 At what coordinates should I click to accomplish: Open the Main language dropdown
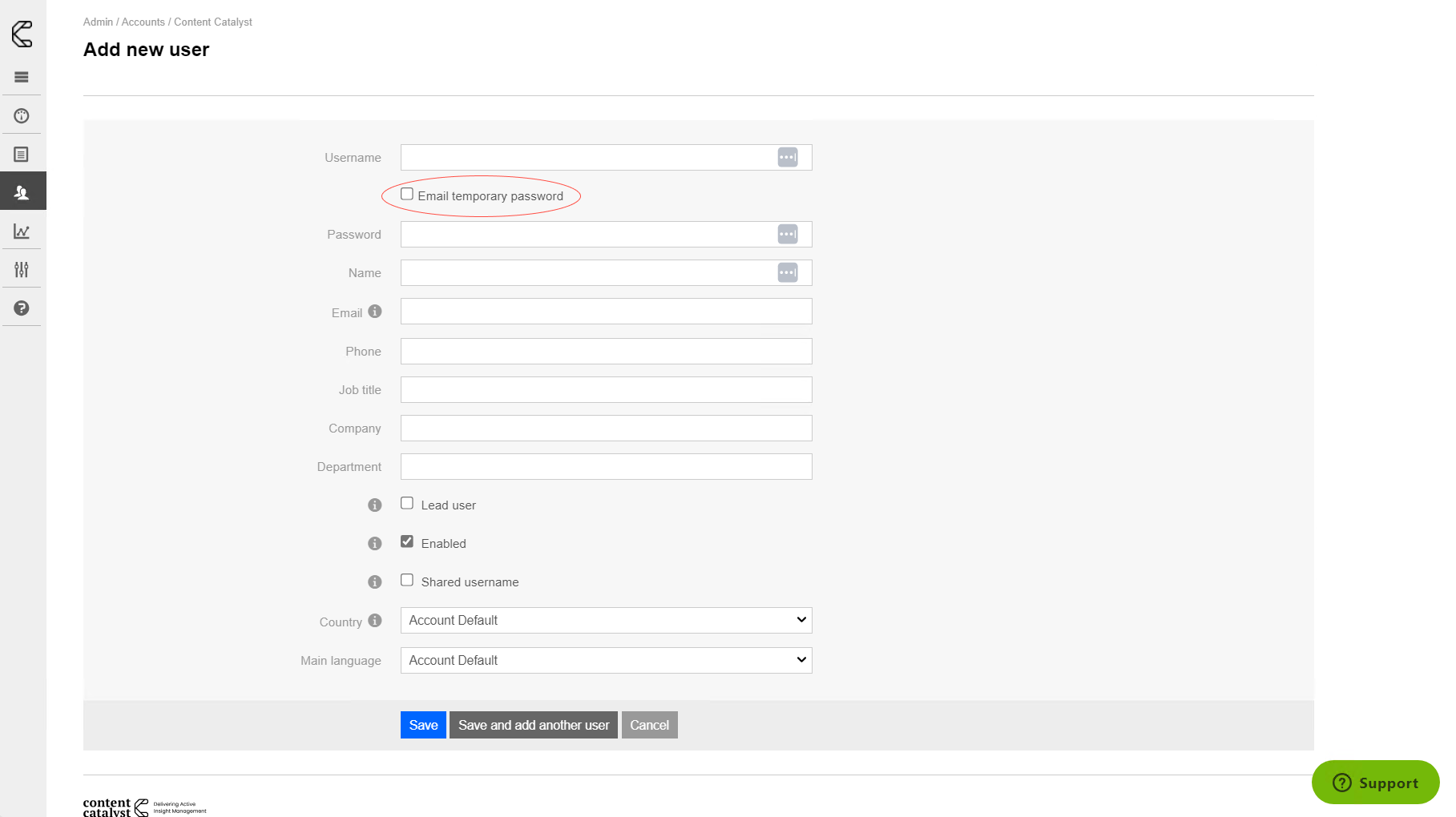tap(606, 661)
